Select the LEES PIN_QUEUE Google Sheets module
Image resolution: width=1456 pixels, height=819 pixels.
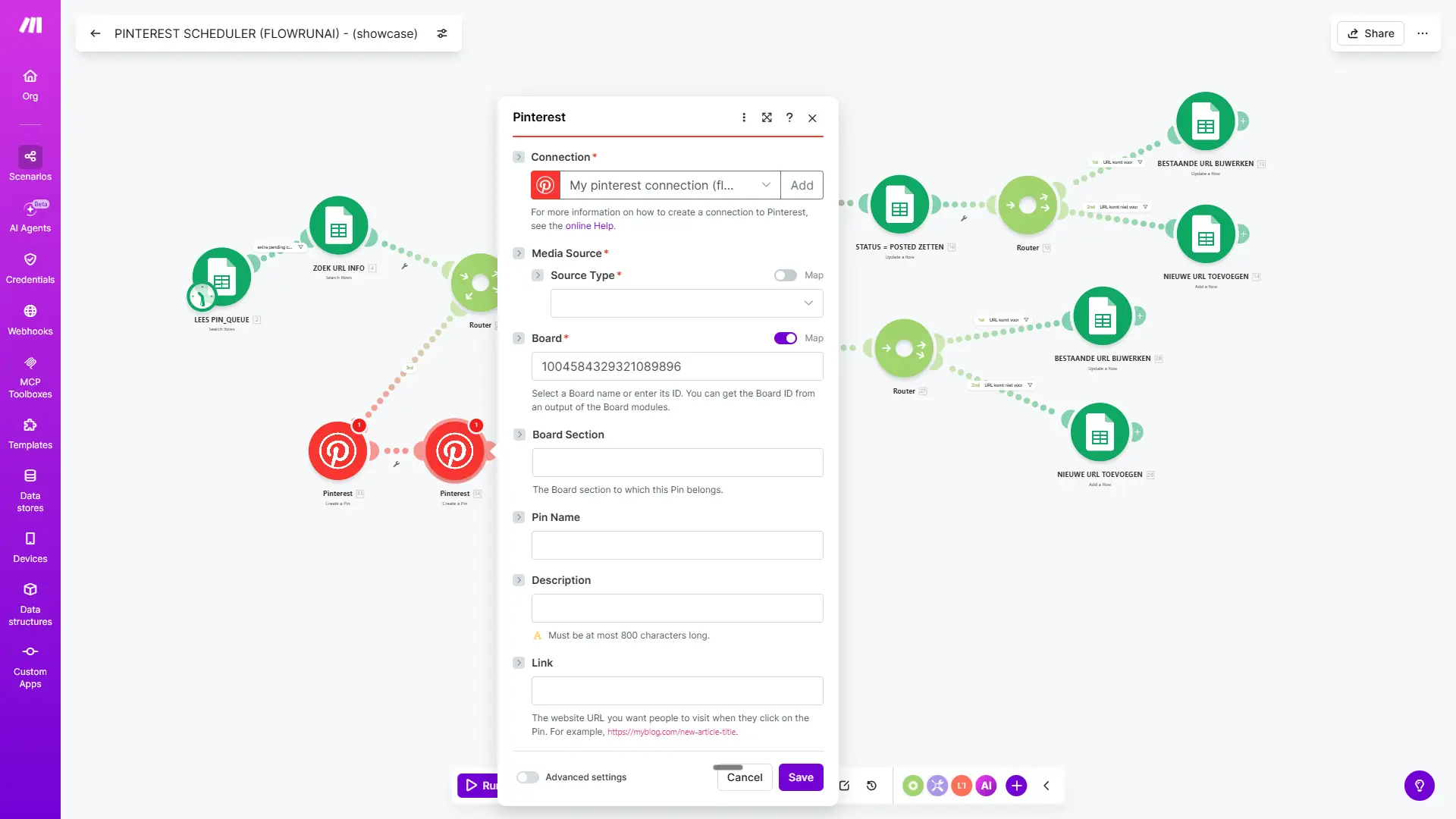[222, 278]
